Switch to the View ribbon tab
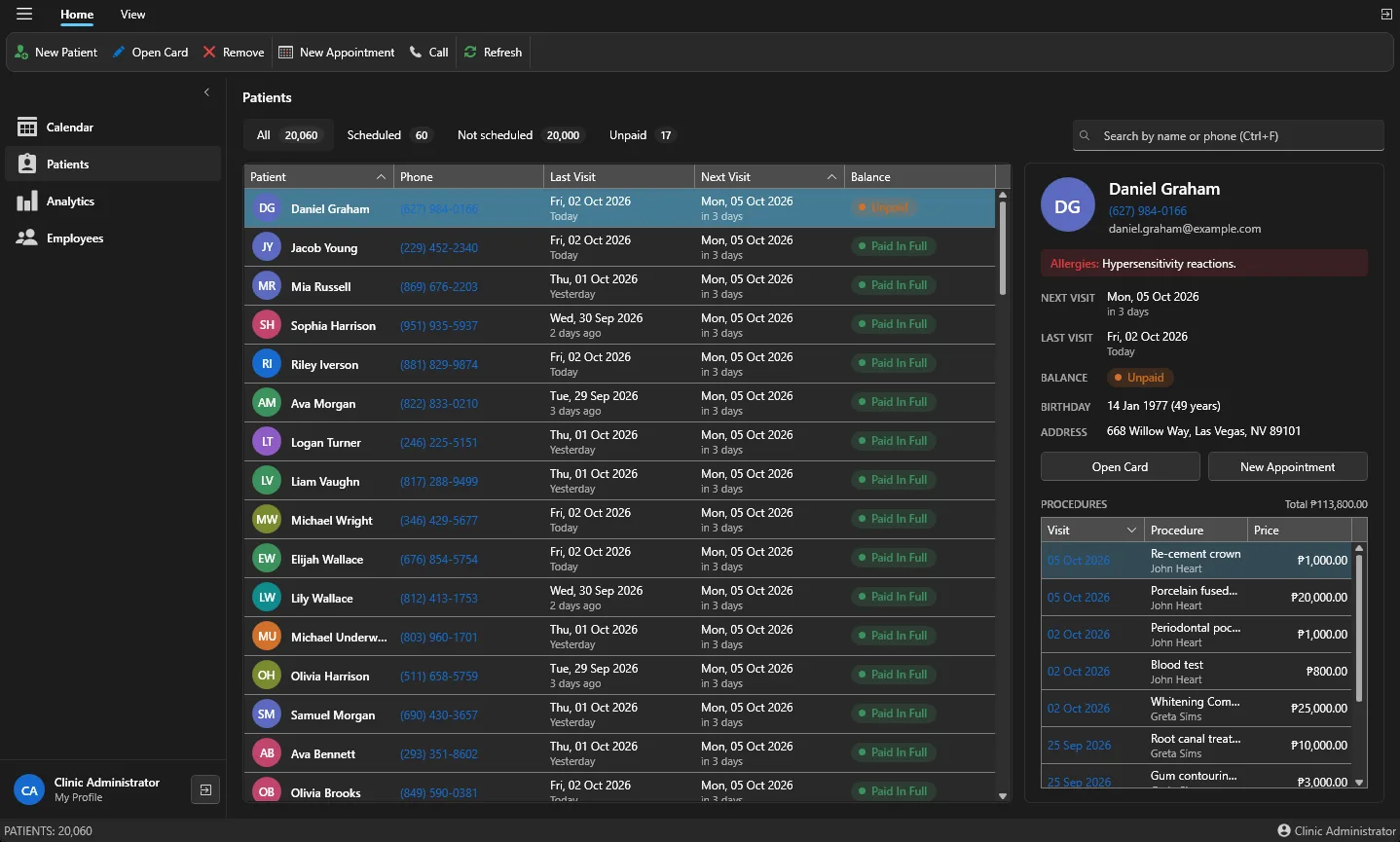1400x842 pixels. click(133, 15)
